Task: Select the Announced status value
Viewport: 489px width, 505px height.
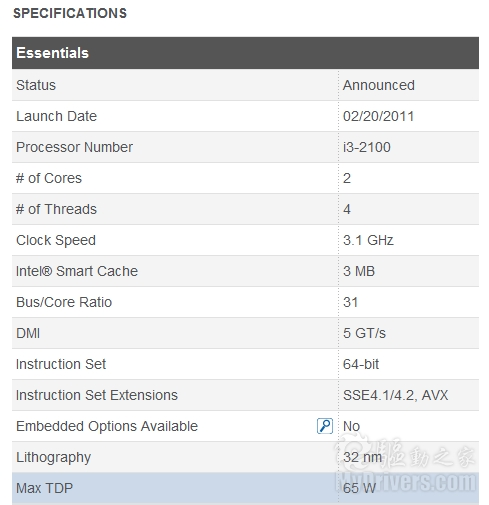Action: coord(379,85)
